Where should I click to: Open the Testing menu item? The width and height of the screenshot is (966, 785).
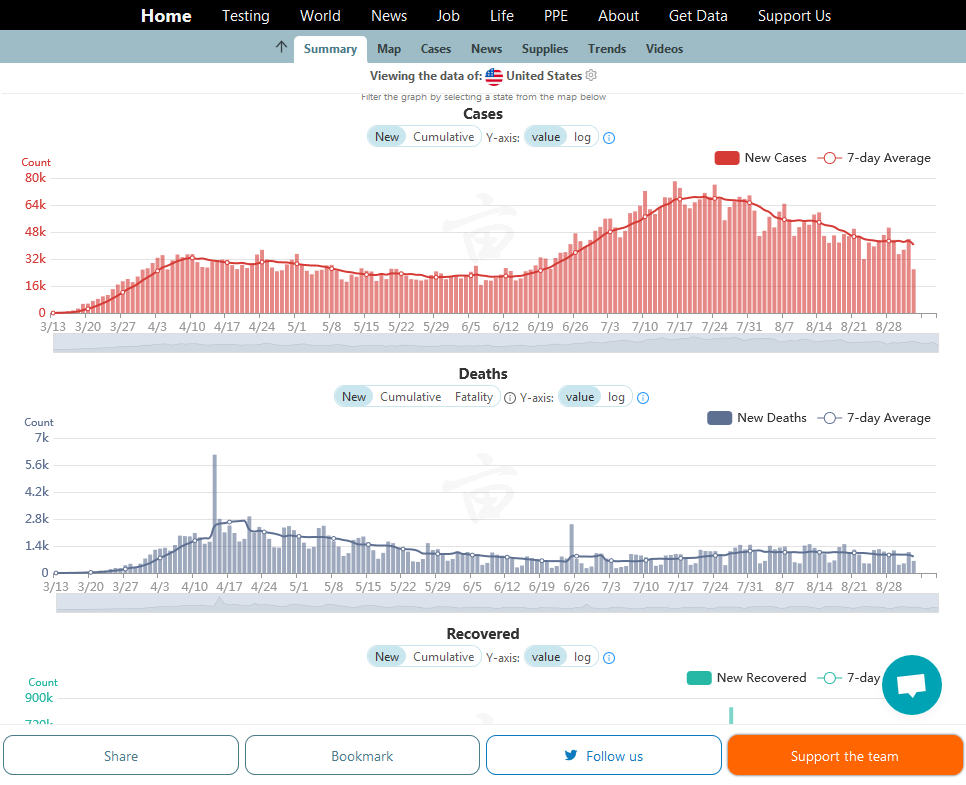245,16
